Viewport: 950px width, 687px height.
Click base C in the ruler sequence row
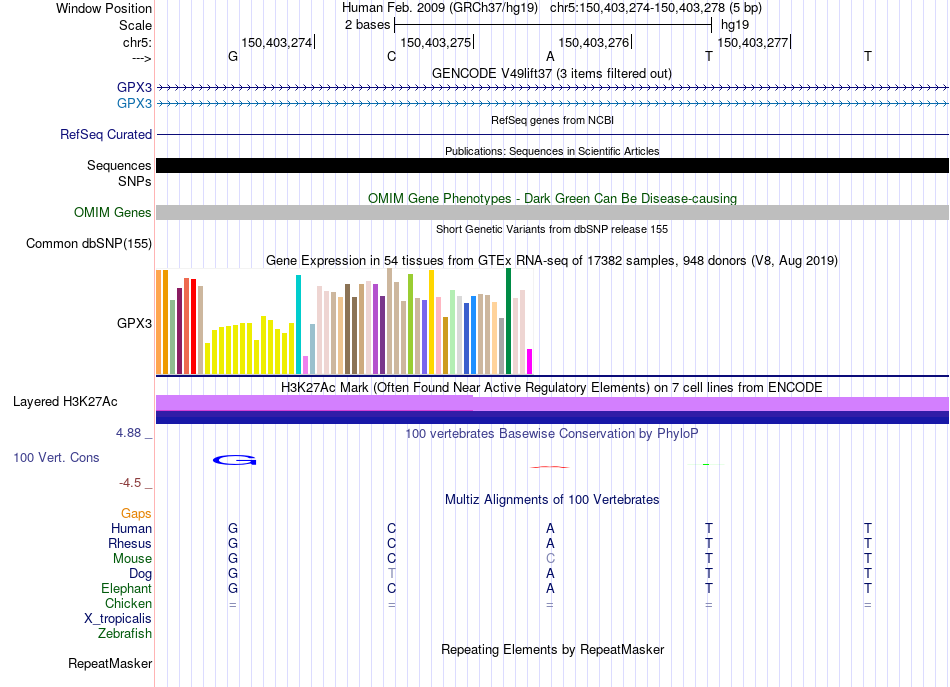click(391, 56)
